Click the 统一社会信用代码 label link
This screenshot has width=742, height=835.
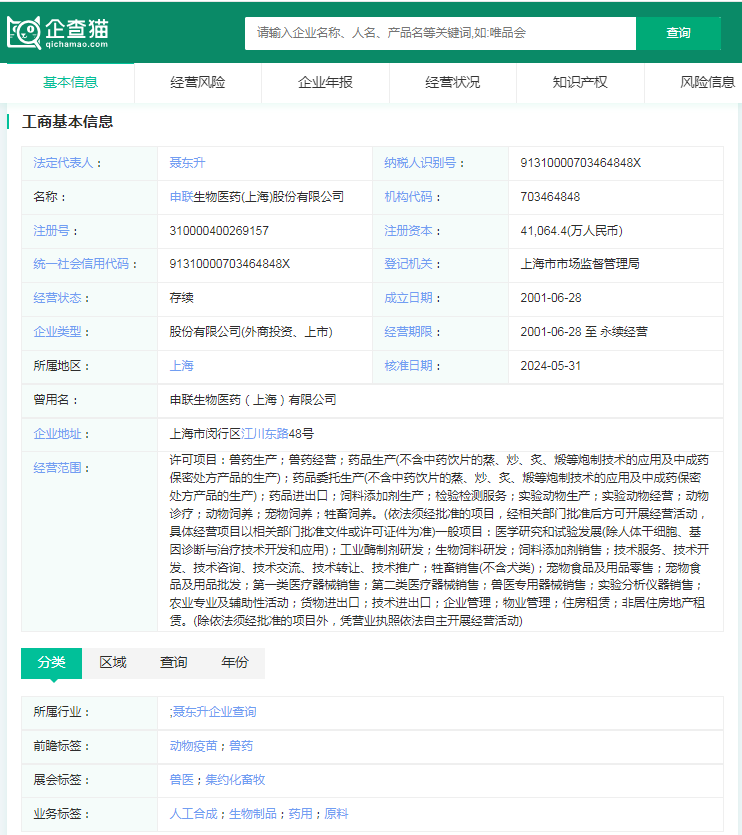tap(81, 264)
